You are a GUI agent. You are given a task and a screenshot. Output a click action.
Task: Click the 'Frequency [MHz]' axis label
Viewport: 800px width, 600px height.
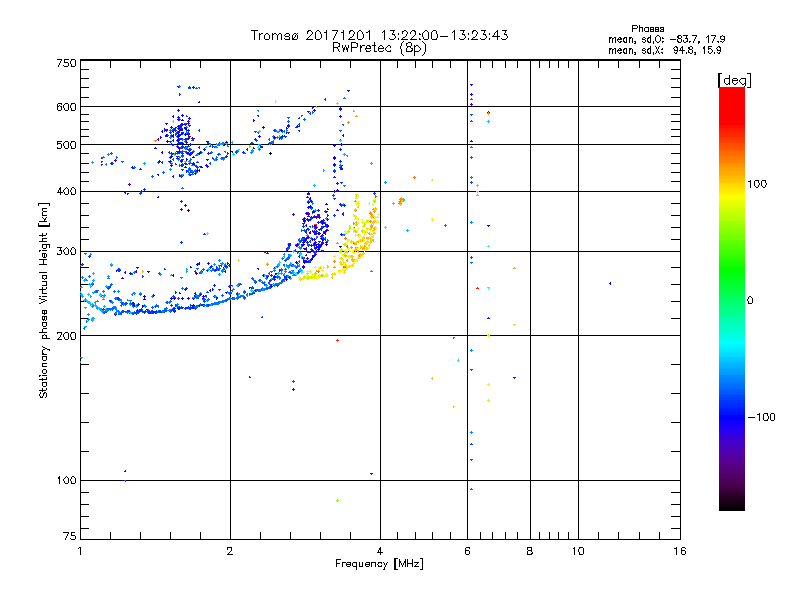coord(379,564)
